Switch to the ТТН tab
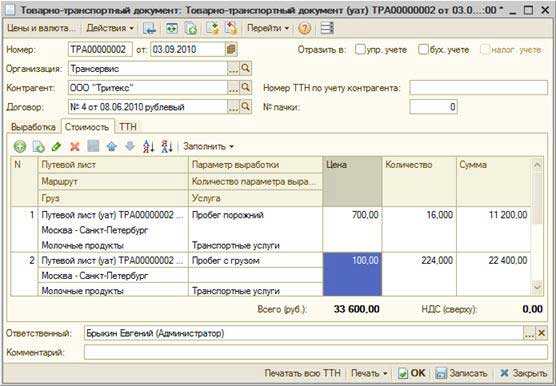556x386 pixels. (x=128, y=127)
